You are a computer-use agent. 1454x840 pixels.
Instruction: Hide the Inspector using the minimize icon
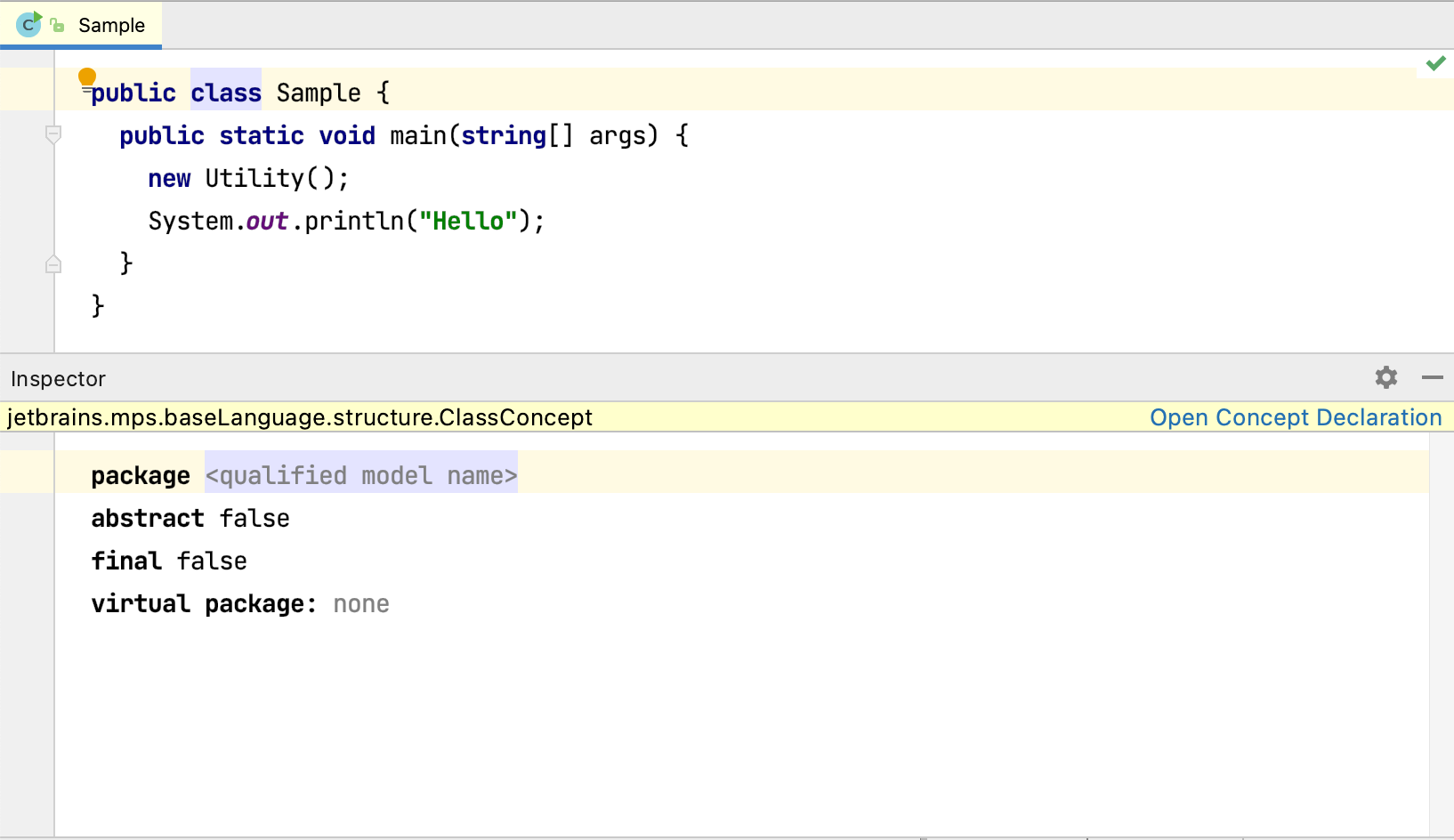(x=1433, y=378)
